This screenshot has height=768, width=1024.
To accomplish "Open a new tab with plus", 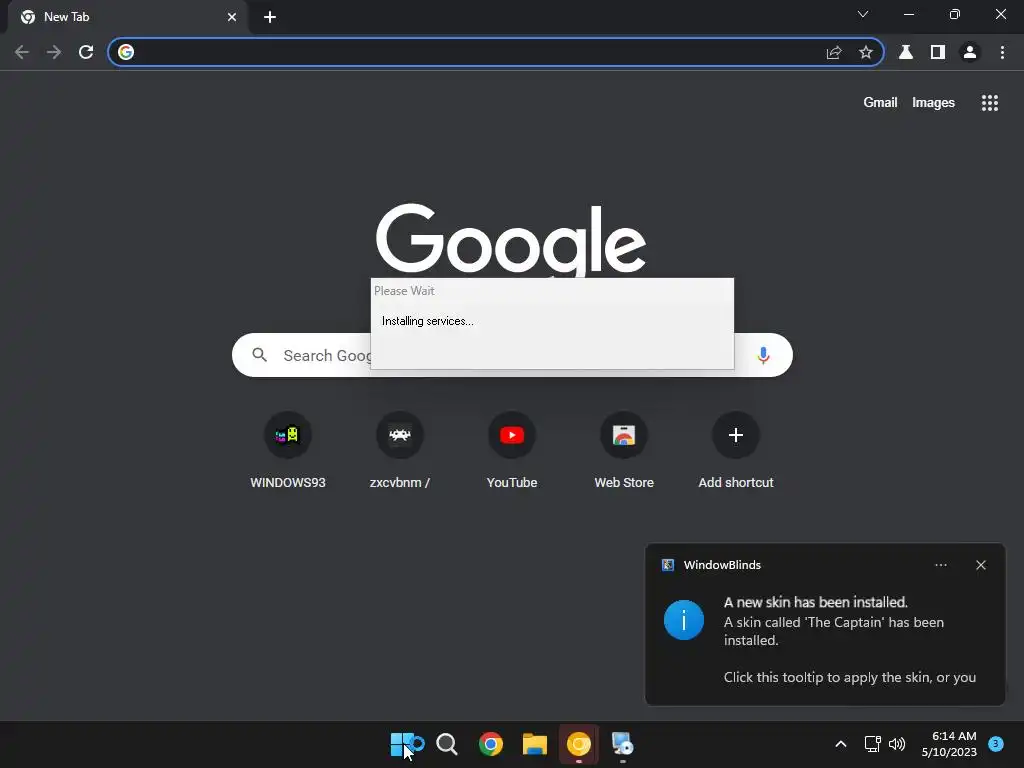I will (x=270, y=17).
